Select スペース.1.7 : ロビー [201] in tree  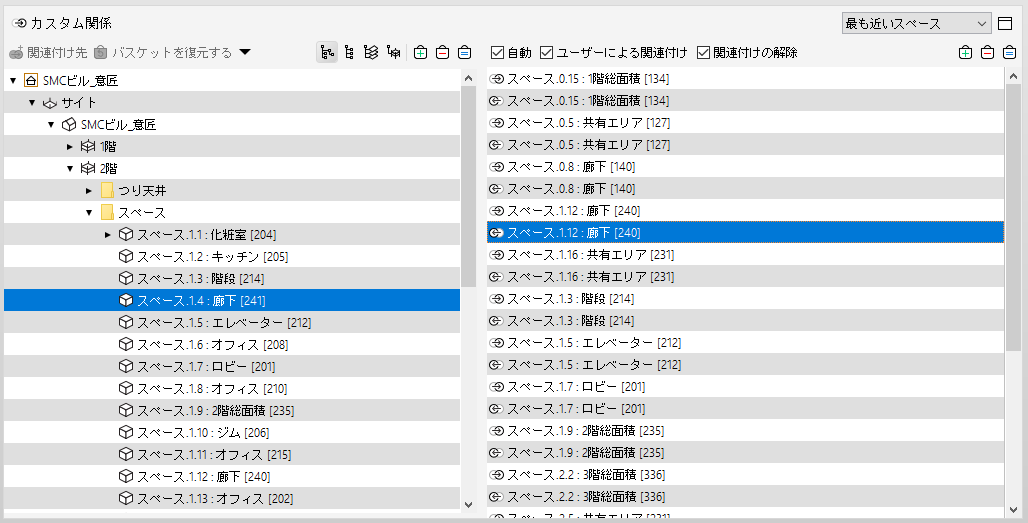click(232, 366)
